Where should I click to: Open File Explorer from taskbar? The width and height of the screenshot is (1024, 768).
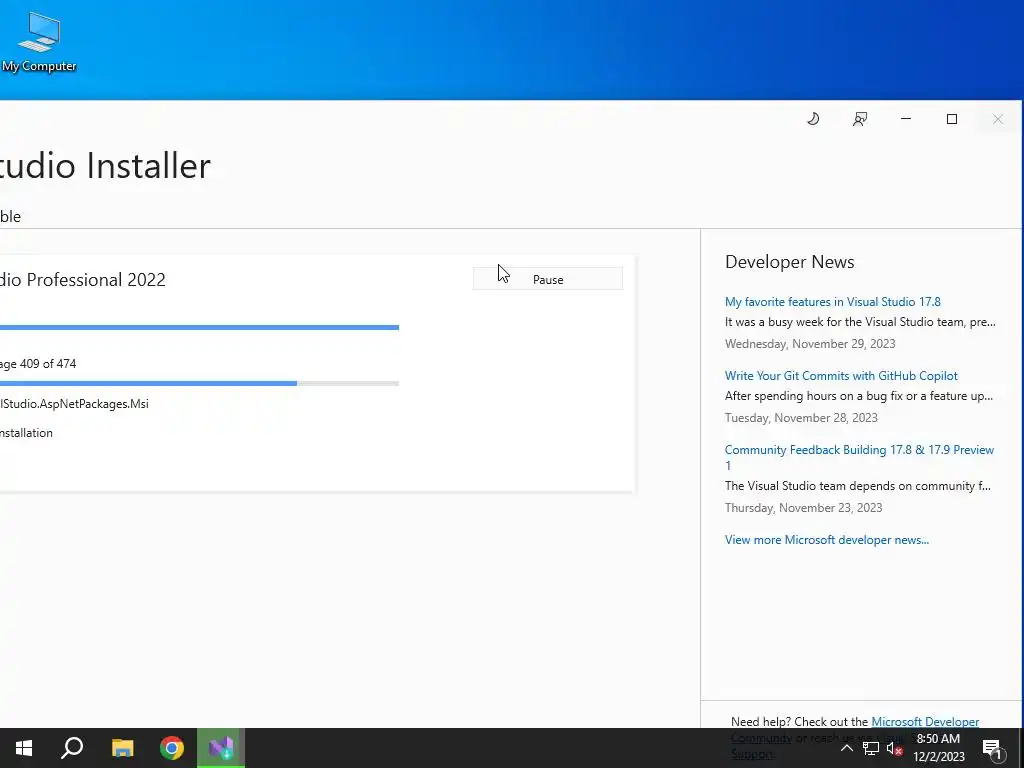pos(122,748)
